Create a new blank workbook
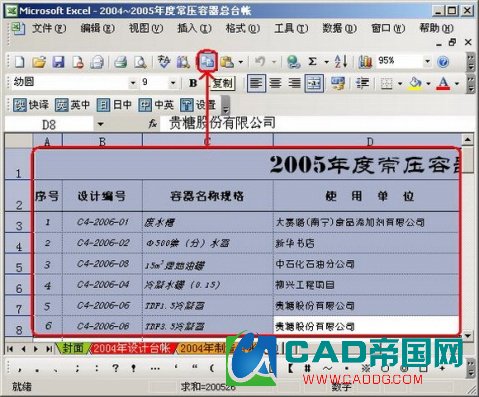This screenshot has height=397, width=479. (x=20, y=62)
